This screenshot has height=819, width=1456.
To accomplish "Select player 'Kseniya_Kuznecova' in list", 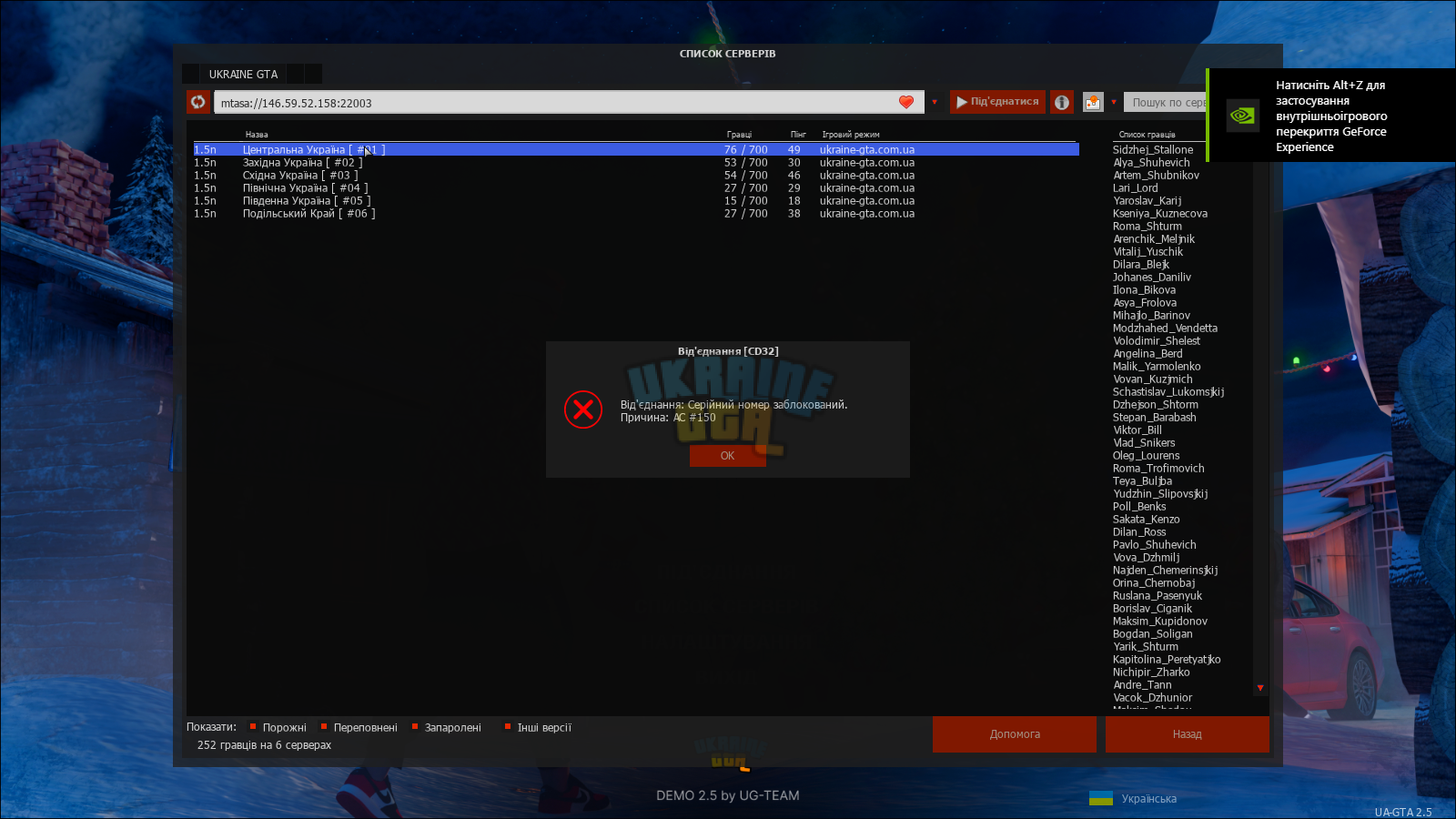I will pyautogui.click(x=1159, y=214).
